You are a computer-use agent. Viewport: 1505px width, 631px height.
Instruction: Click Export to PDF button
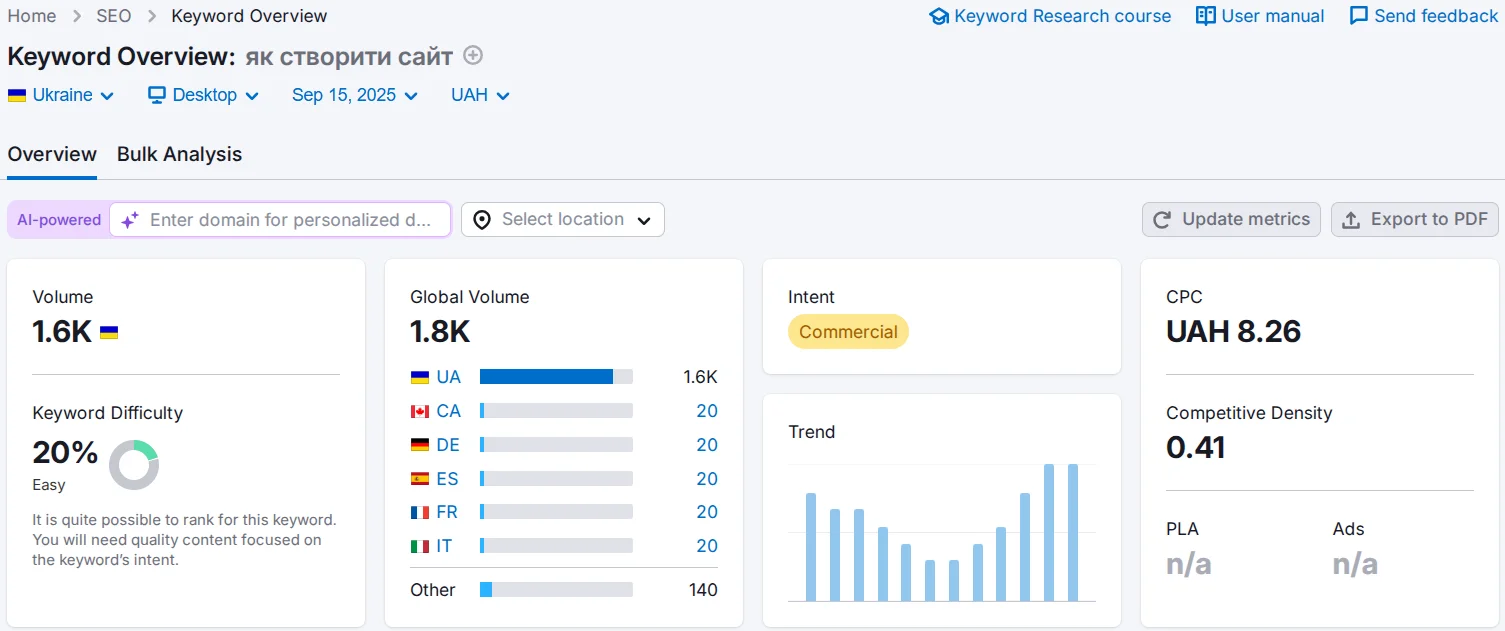pos(1414,220)
